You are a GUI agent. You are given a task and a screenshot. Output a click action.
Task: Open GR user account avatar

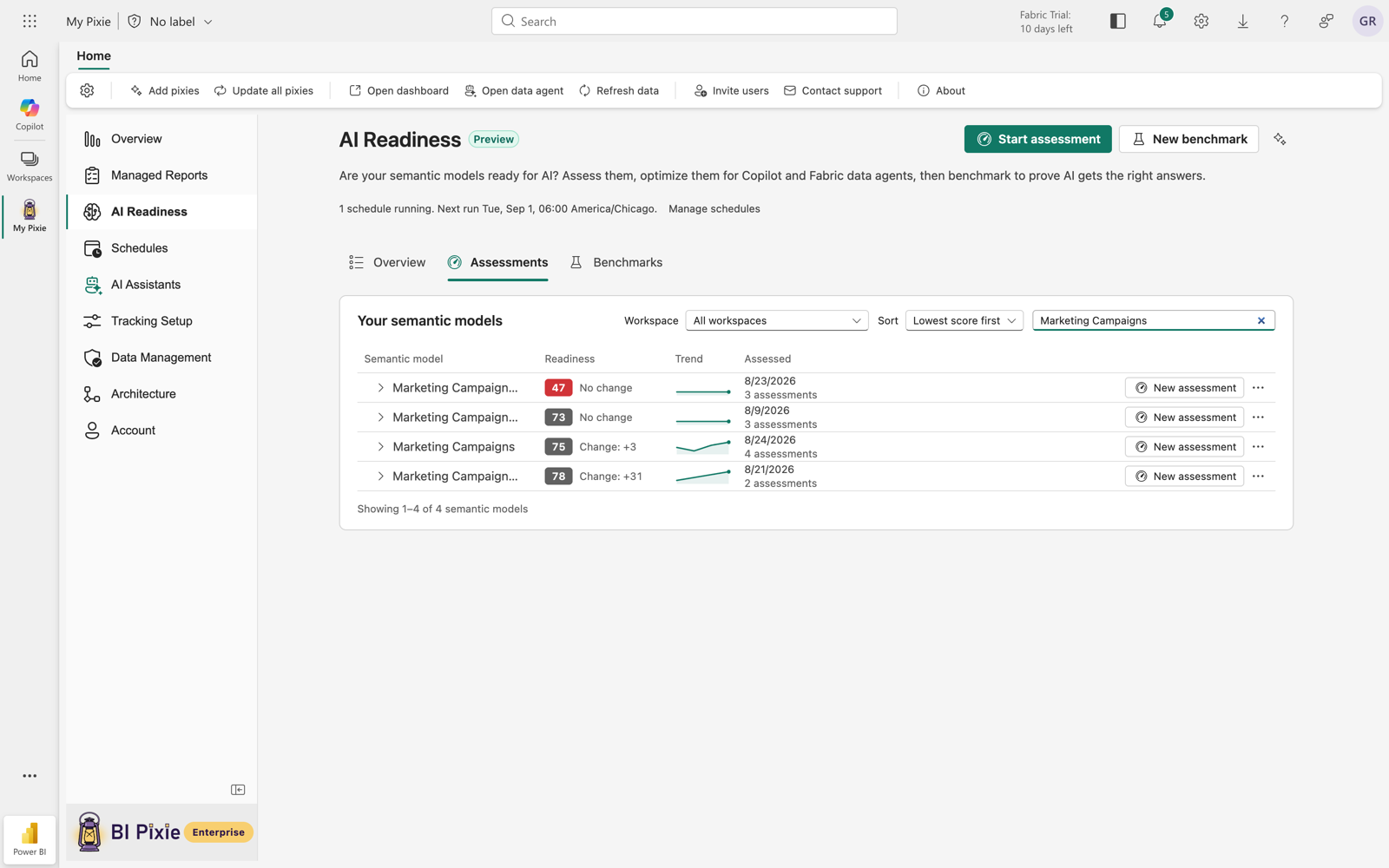(1367, 21)
